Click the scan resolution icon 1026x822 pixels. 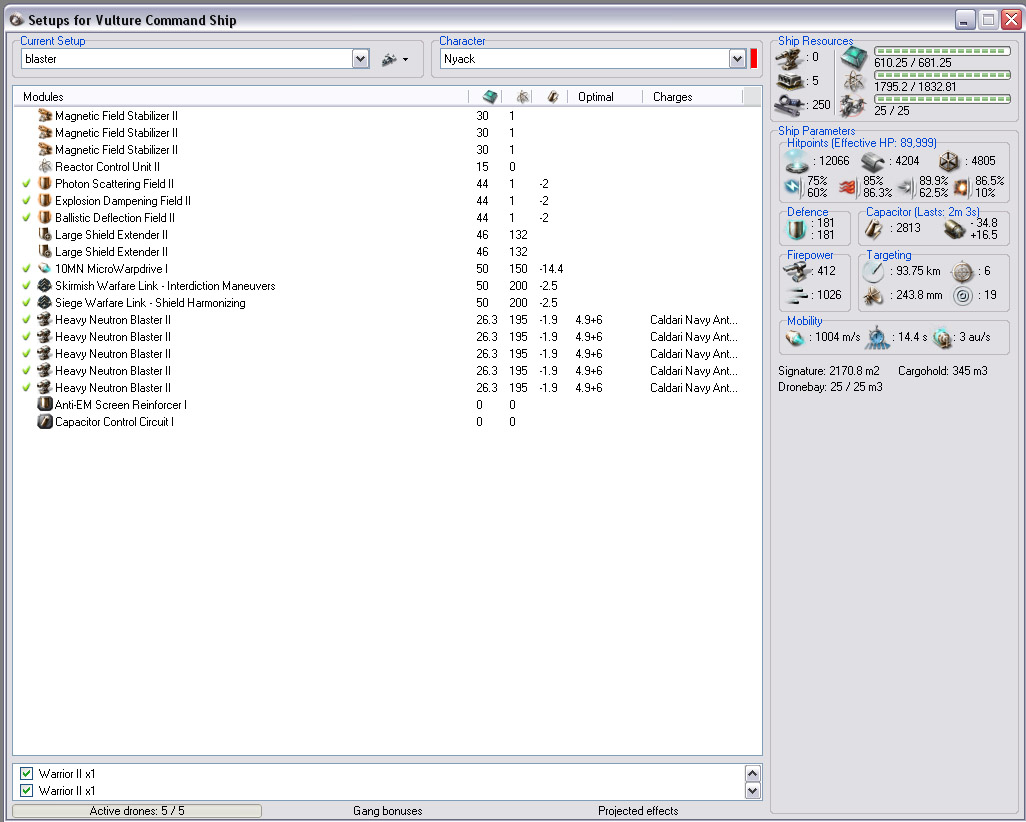coord(874,296)
